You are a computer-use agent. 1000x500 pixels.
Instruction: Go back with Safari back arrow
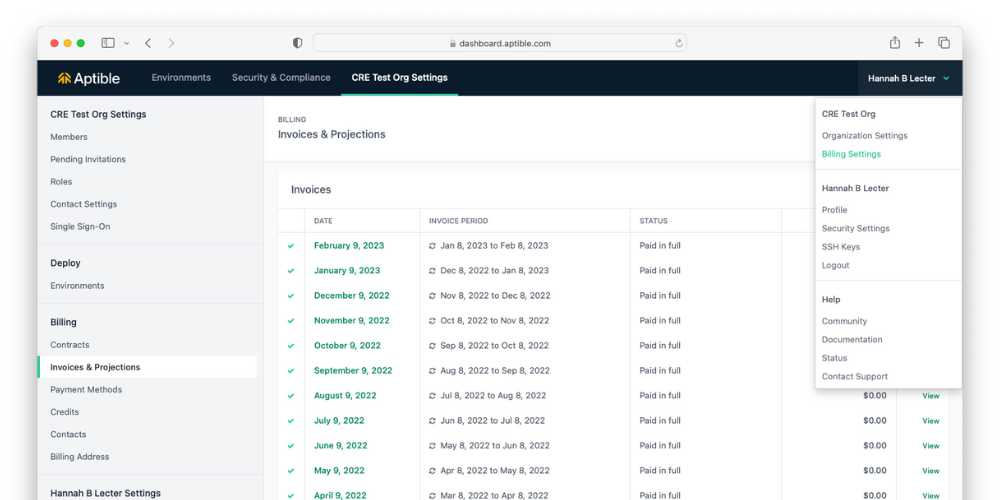(x=148, y=43)
